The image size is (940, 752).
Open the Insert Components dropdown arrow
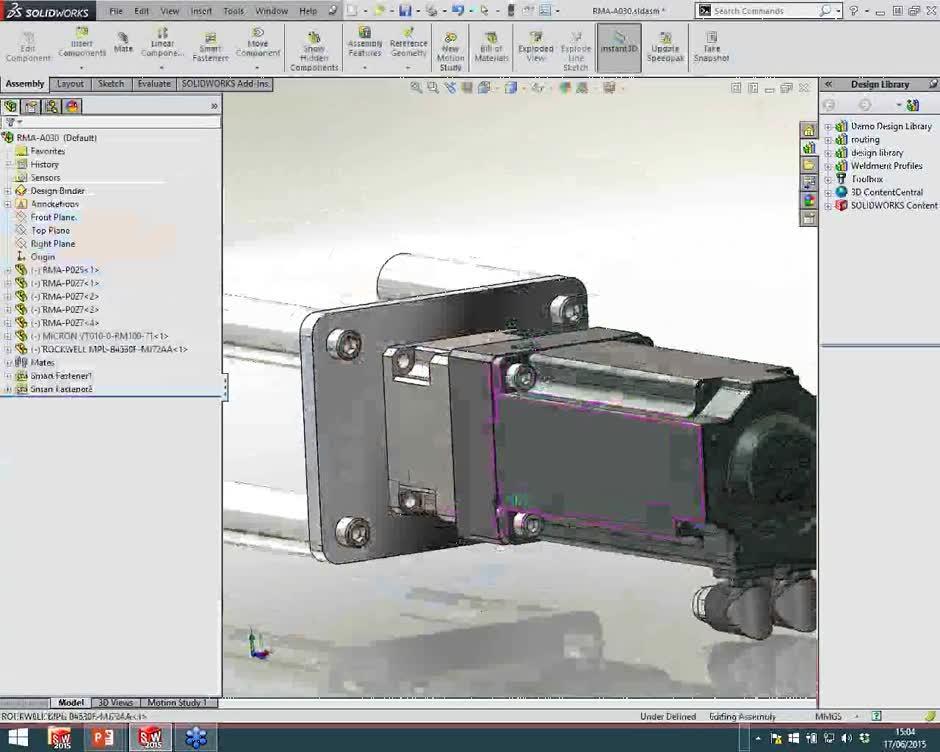[82, 68]
